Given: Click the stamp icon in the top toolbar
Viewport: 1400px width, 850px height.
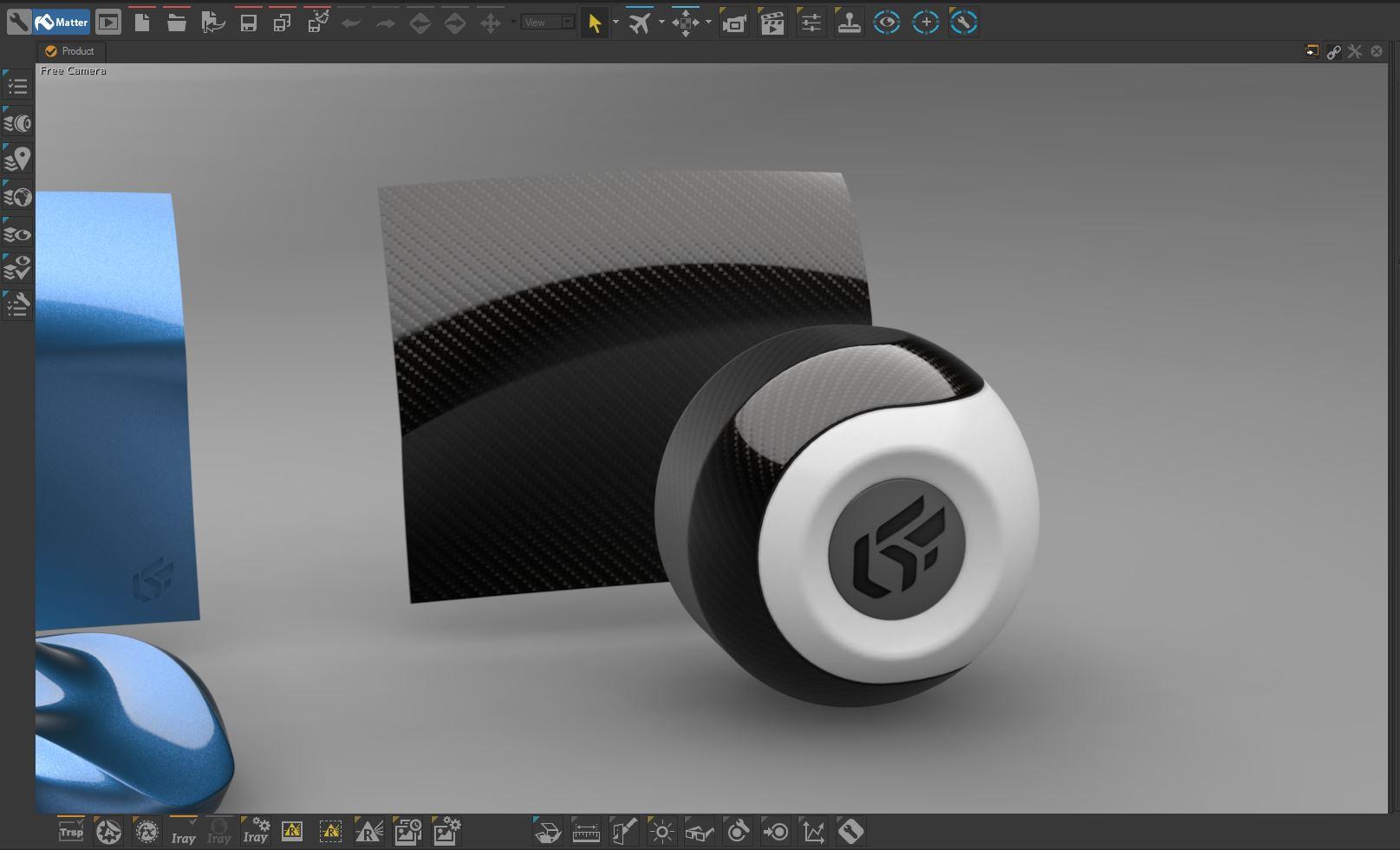Looking at the screenshot, I should pyautogui.click(x=849, y=23).
